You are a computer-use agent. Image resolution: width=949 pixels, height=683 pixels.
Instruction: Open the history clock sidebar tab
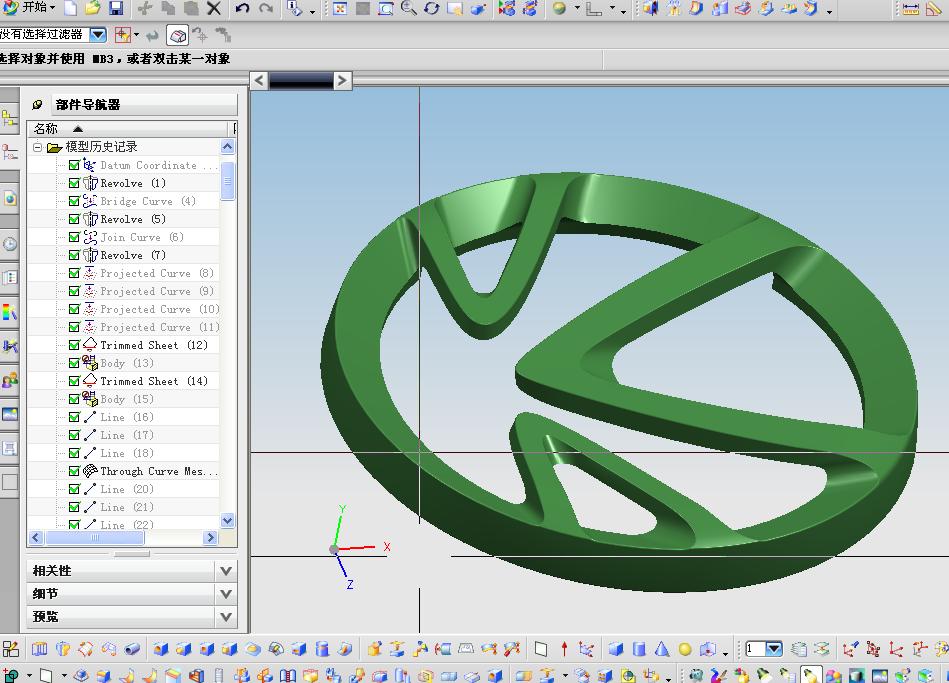pos(9,244)
